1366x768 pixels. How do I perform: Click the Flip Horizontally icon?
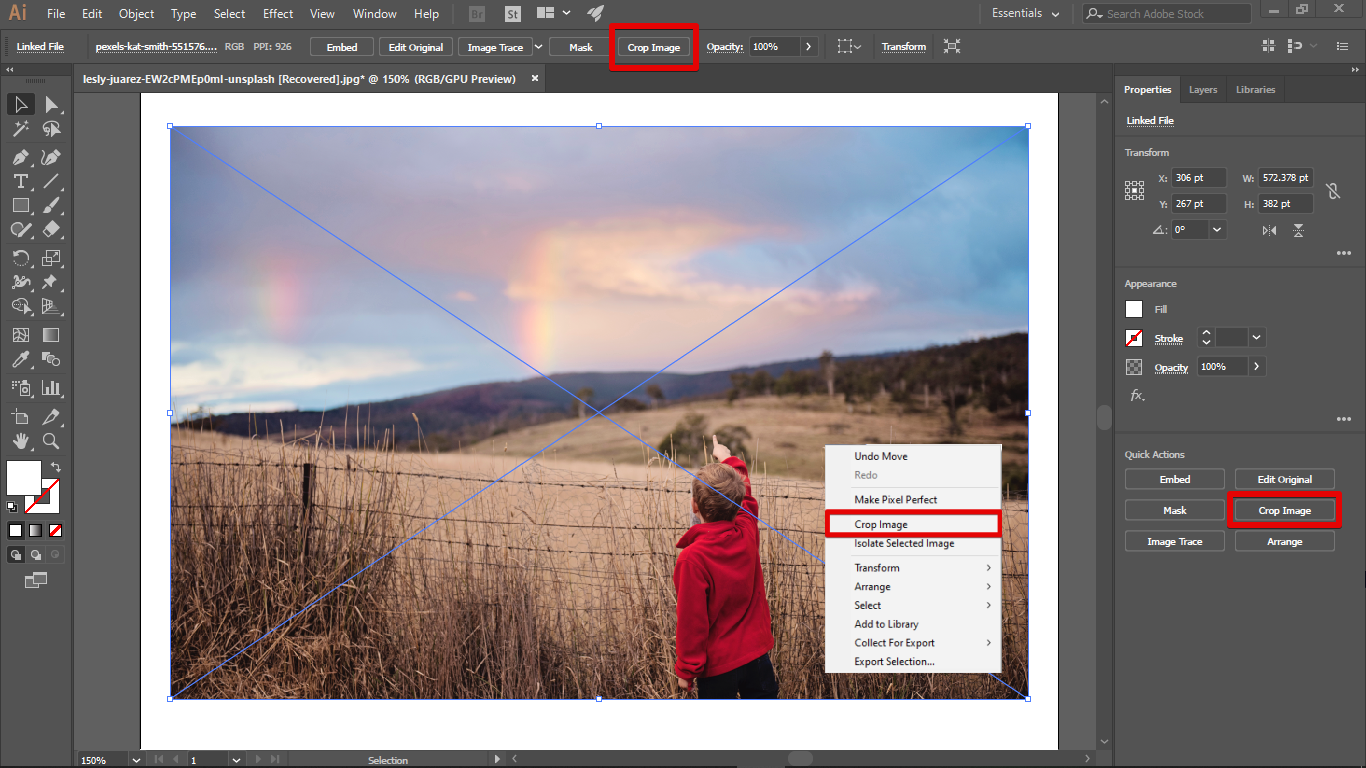[1269, 230]
